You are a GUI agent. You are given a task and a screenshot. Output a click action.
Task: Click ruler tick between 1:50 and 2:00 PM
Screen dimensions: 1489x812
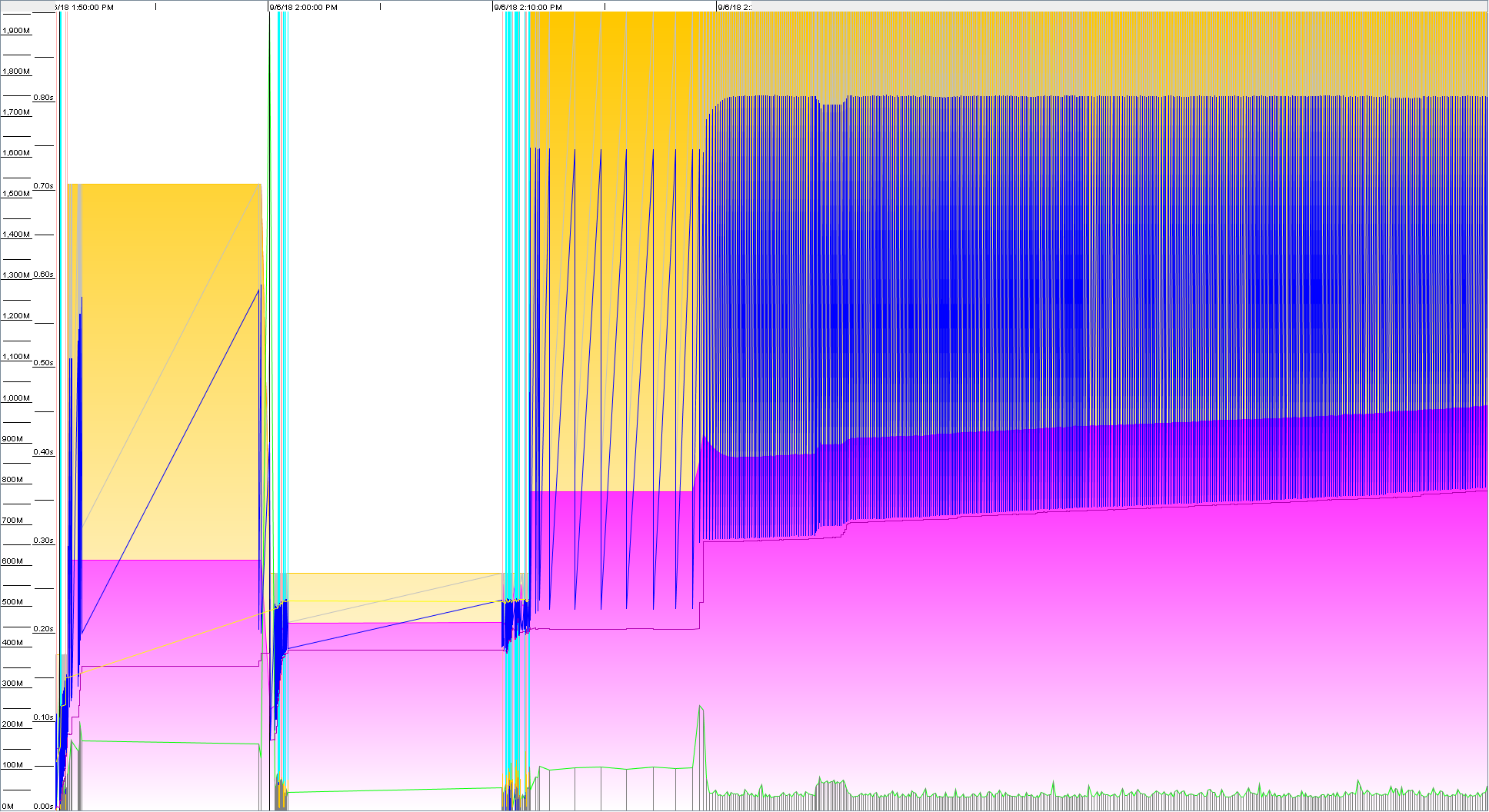(x=156, y=6)
